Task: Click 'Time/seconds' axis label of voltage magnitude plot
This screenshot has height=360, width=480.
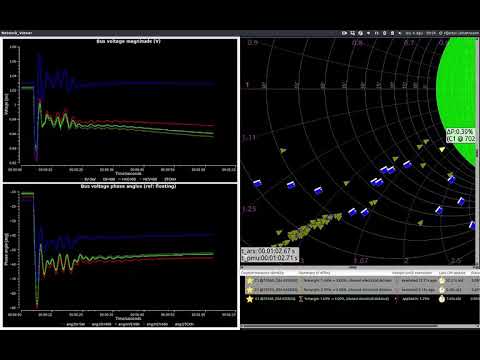Action: coord(128,173)
